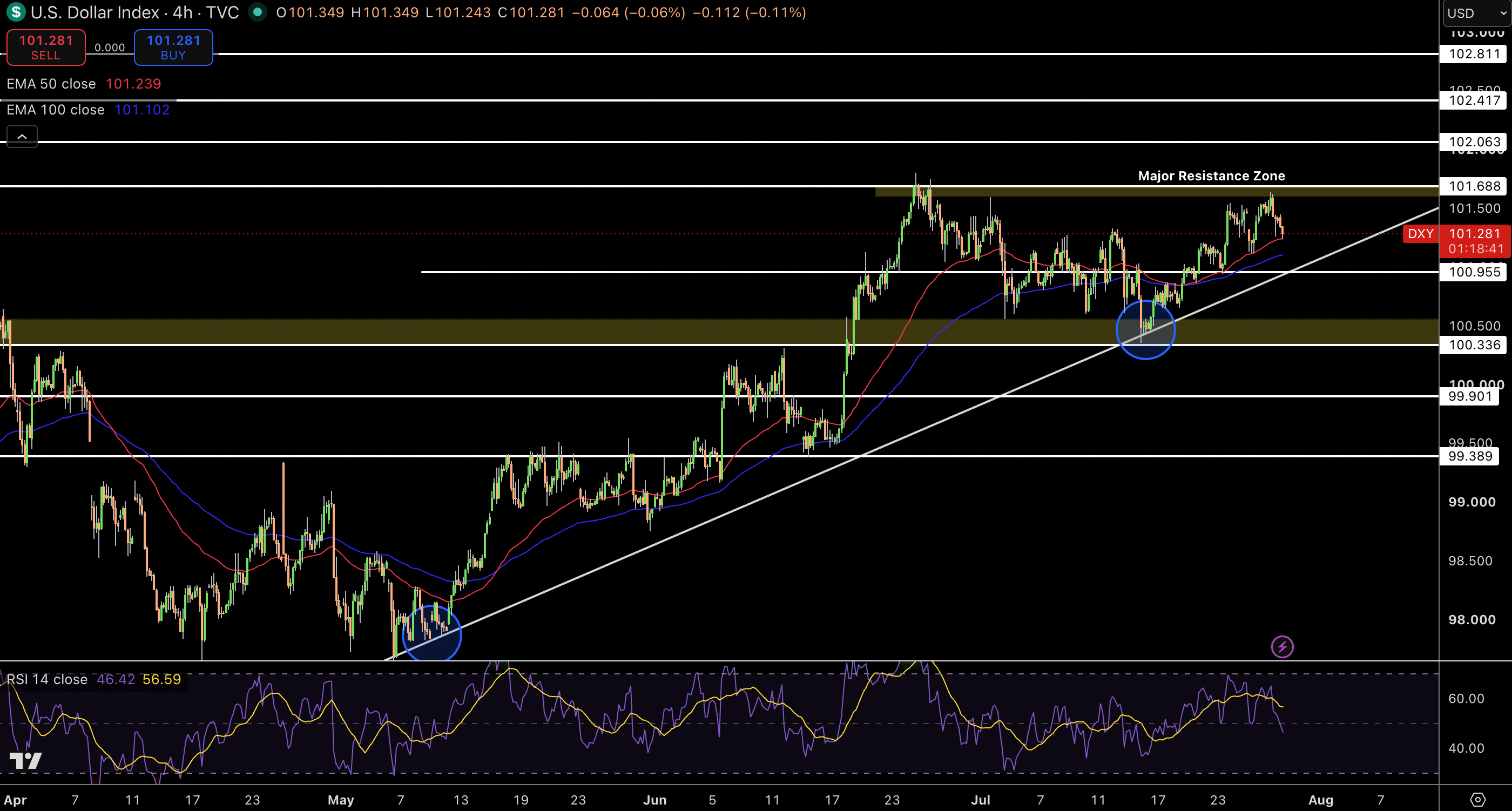This screenshot has height=811, width=1512.
Task: Click the 101.688 price level label
Action: coord(1474,186)
